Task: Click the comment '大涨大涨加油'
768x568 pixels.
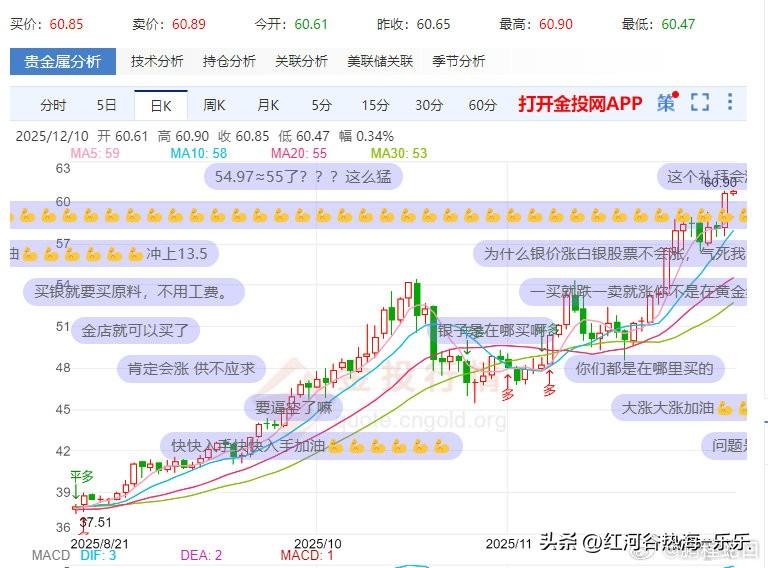Action: pos(680,407)
